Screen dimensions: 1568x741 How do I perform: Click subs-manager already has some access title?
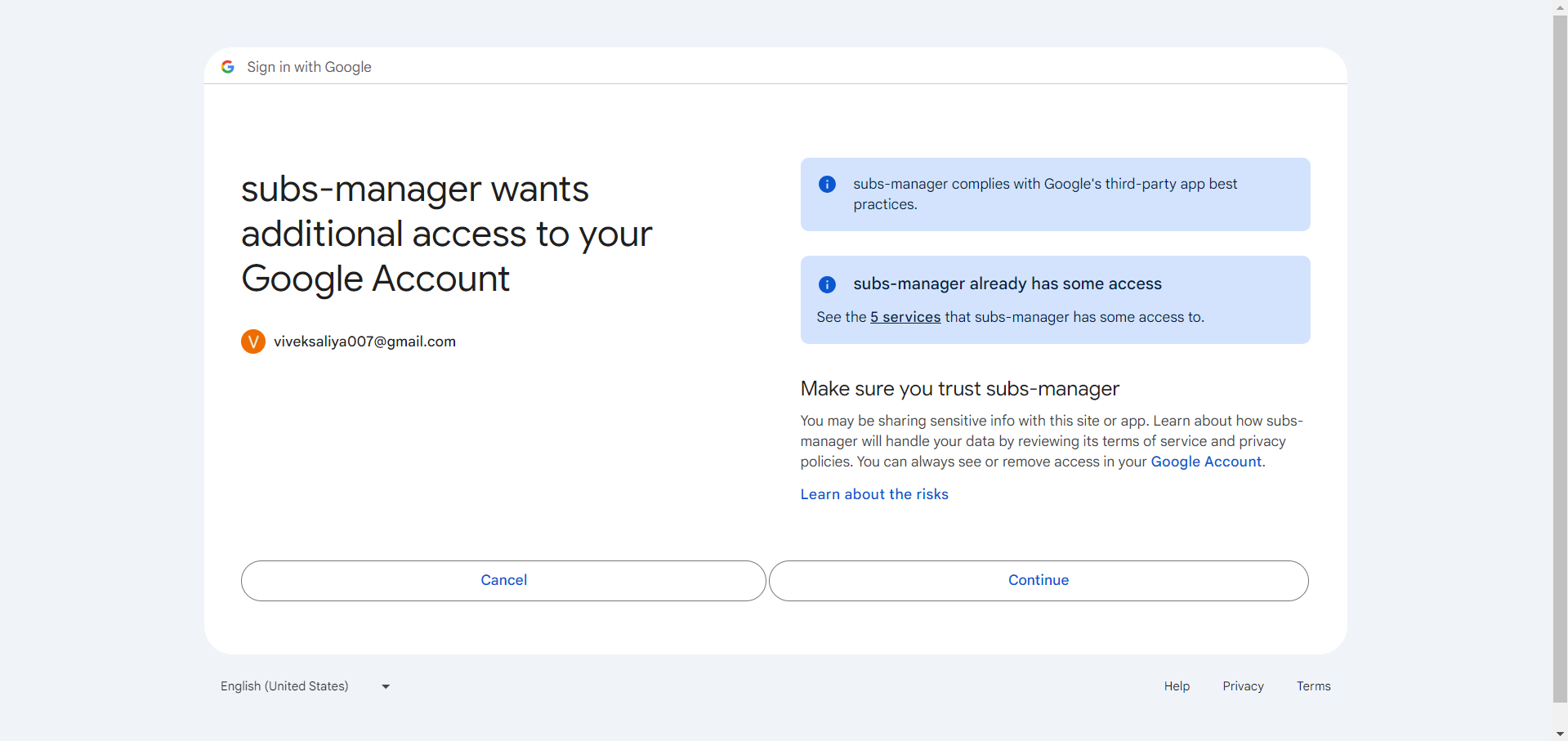point(1007,283)
